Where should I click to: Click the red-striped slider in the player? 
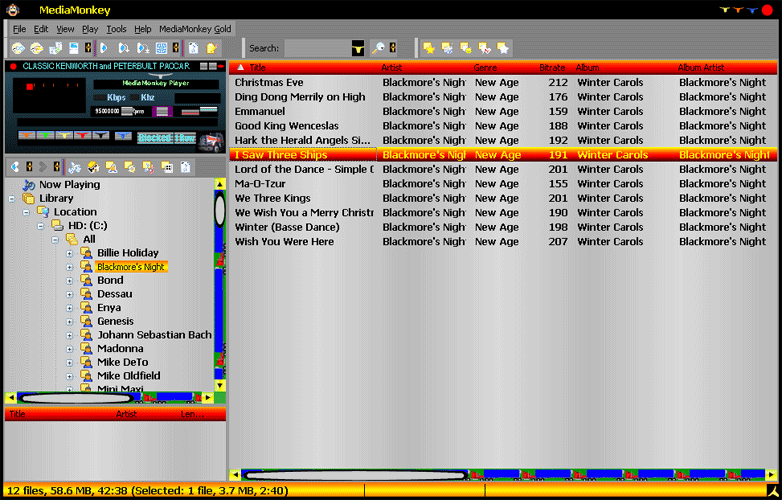pos(191,112)
